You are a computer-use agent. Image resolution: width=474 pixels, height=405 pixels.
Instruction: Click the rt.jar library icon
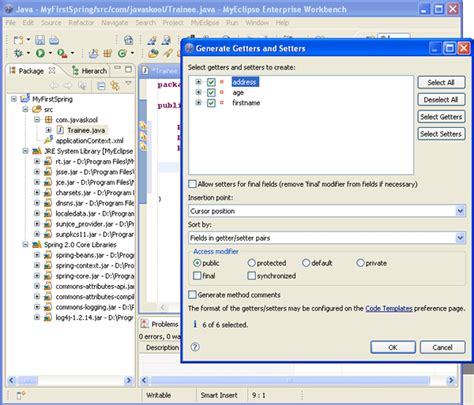[x=48, y=162]
